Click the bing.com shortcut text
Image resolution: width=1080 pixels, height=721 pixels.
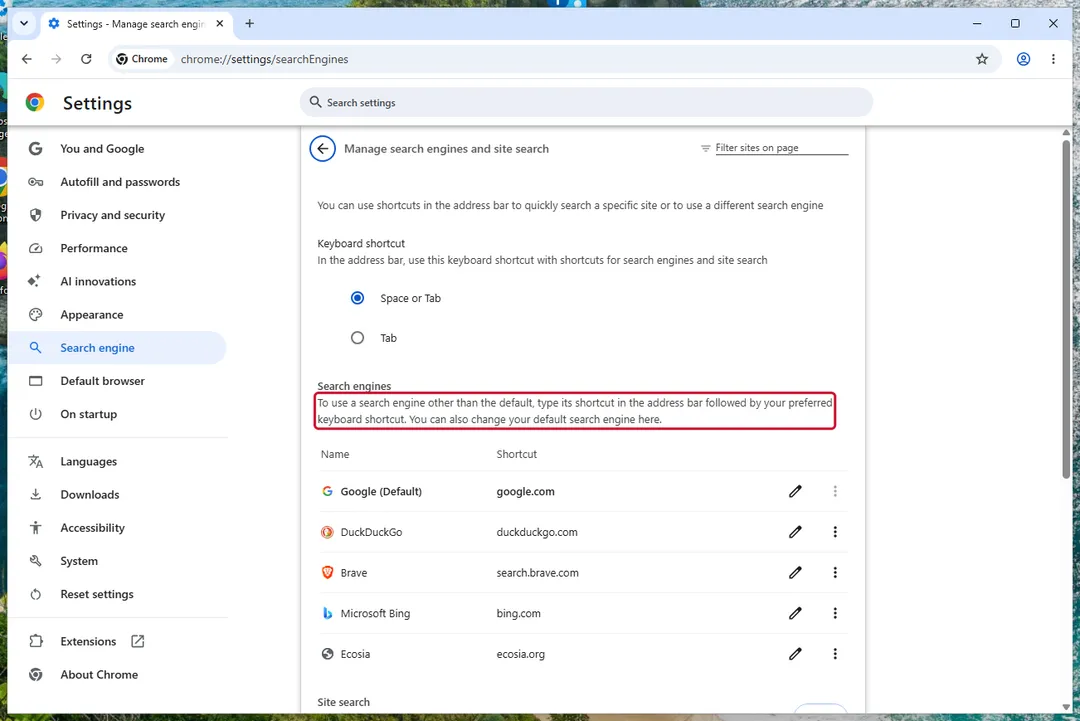point(519,613)
